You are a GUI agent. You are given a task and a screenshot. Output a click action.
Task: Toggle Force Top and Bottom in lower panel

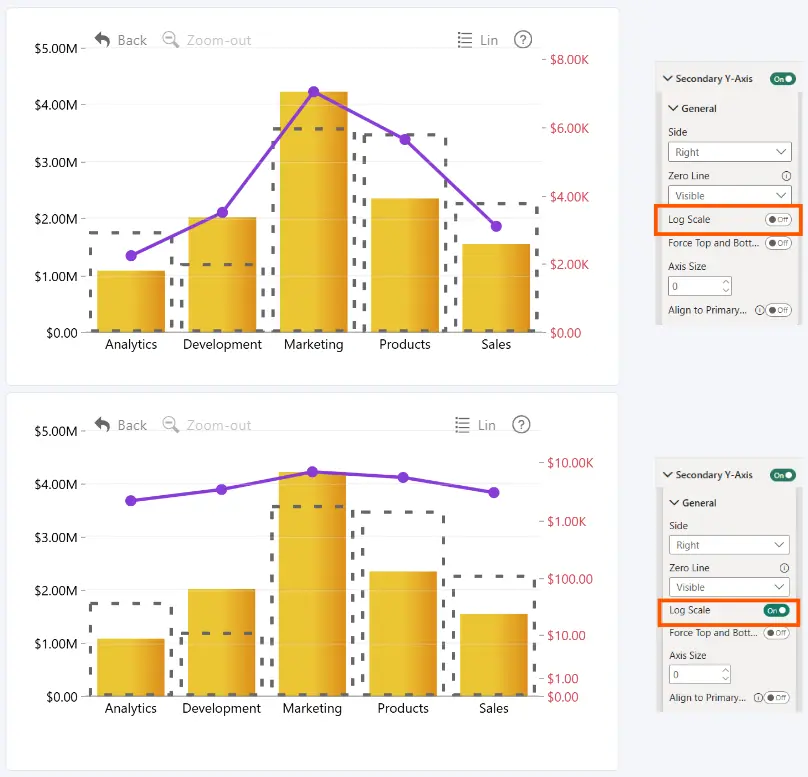777,633
